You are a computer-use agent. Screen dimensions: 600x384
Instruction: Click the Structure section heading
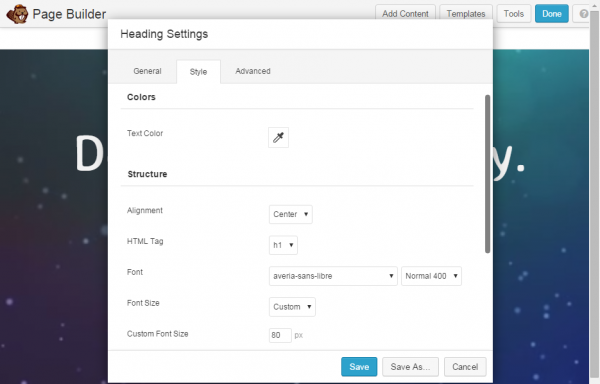147,174
